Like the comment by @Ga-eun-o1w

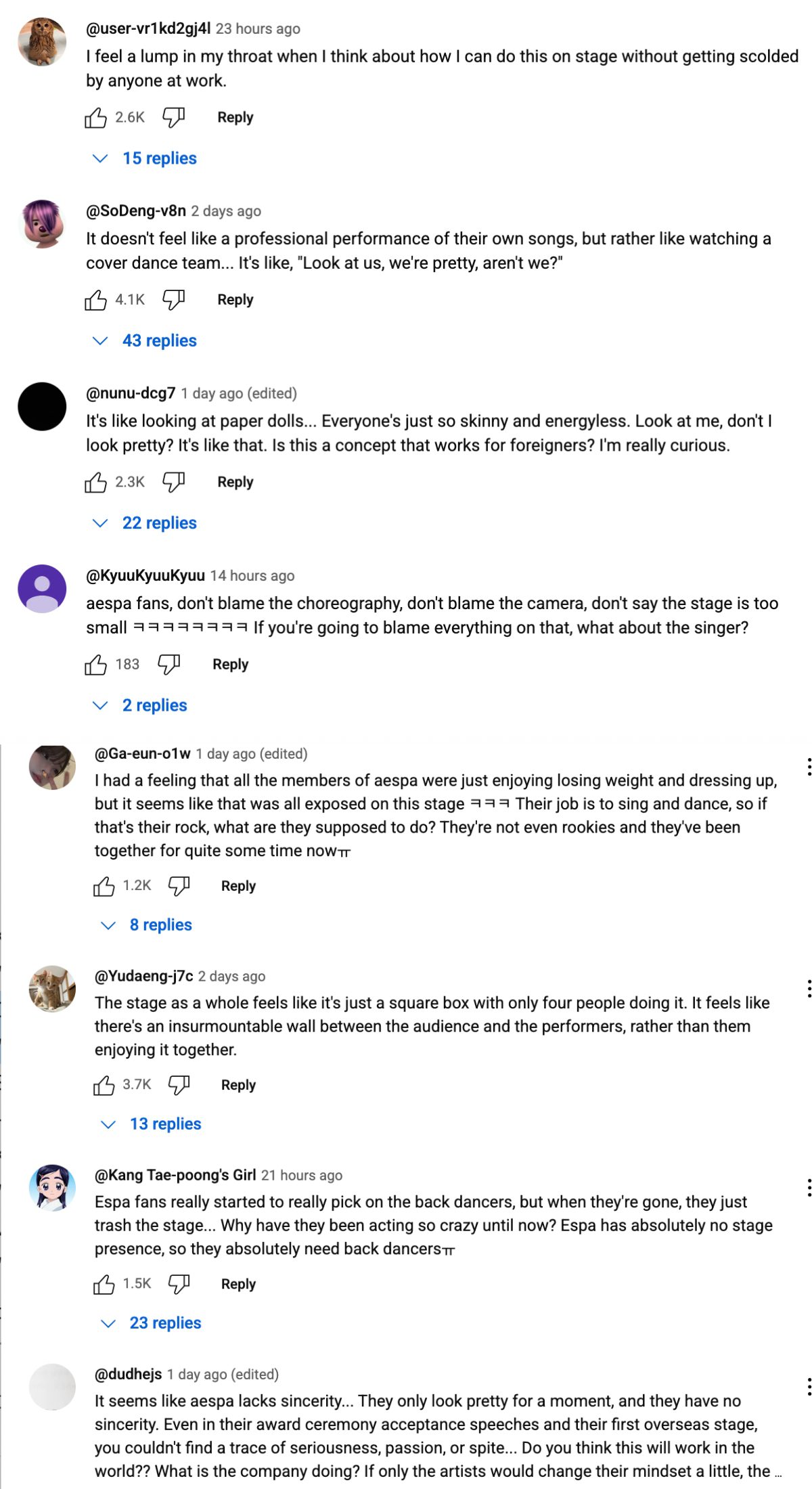(x=104, y=886)
